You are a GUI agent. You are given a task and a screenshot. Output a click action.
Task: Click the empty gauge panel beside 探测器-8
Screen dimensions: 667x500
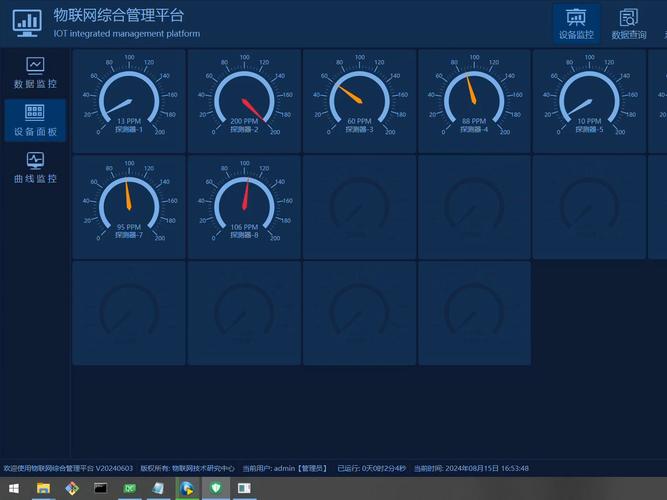click(359, 206)
